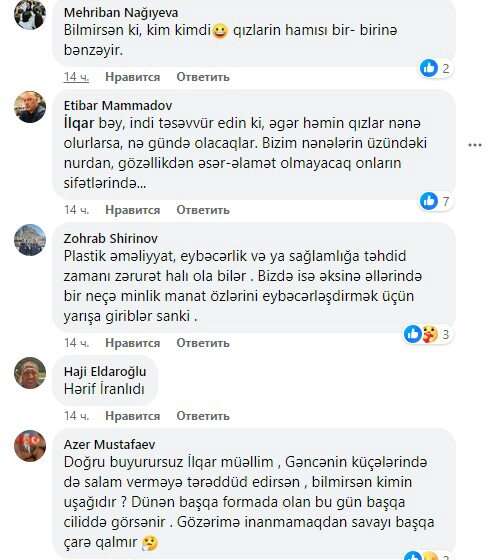494x560 pixels.
Task: Open Mehriban Nağıyeva's profile picture
Action: pos(30,14)
